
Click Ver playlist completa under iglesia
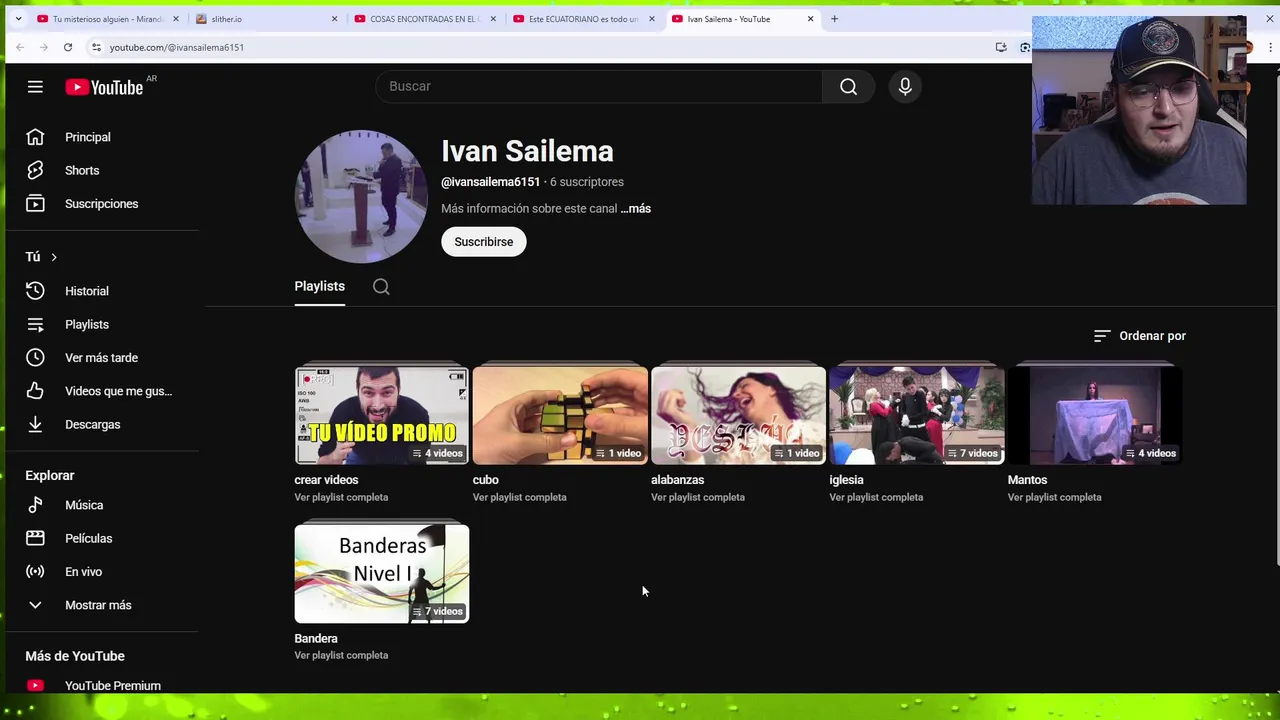coord(876,497)
